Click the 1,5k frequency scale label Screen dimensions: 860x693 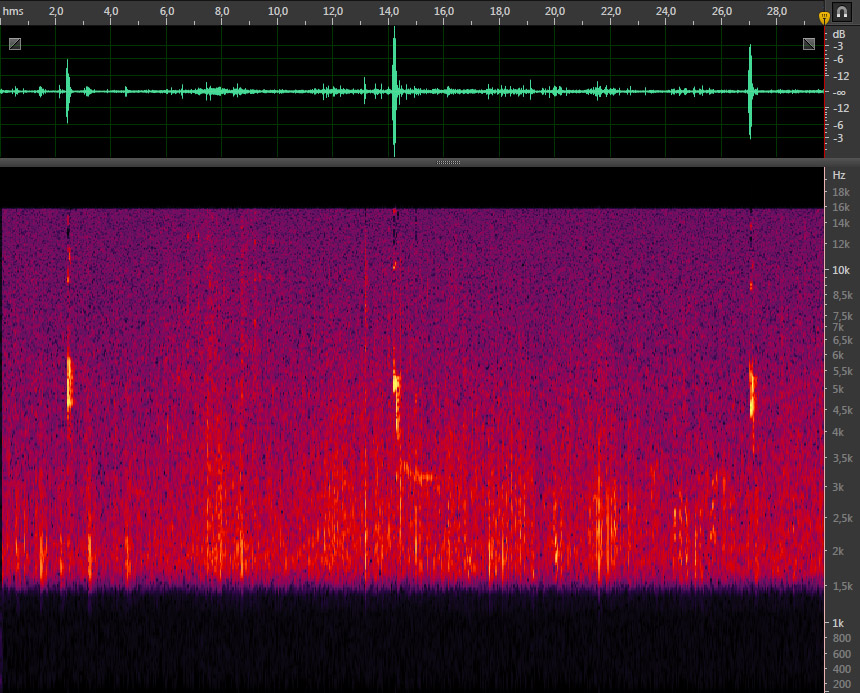tap(842, 587)
